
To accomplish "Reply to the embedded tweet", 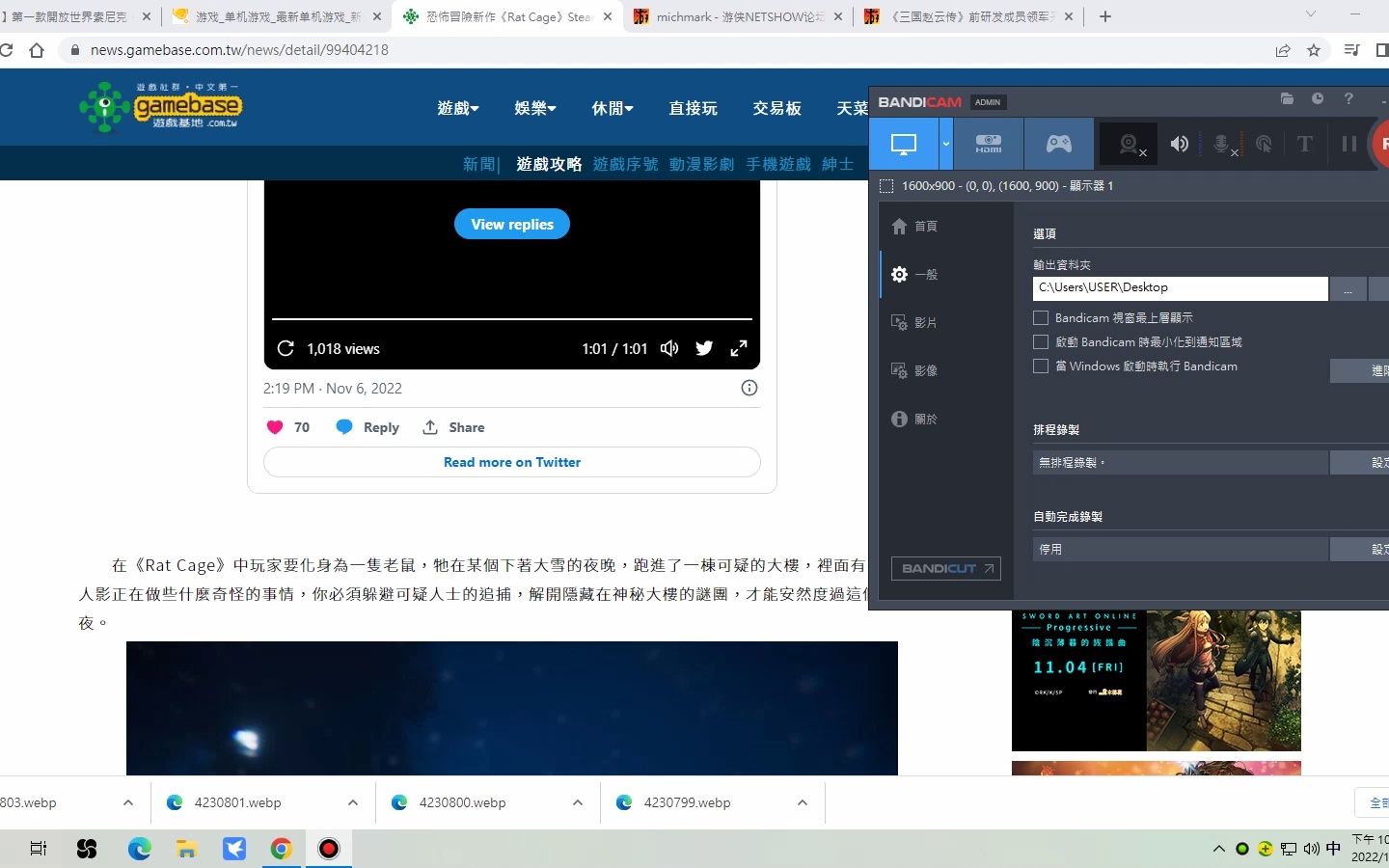I will pyautogui.click(x=368, y=427).
